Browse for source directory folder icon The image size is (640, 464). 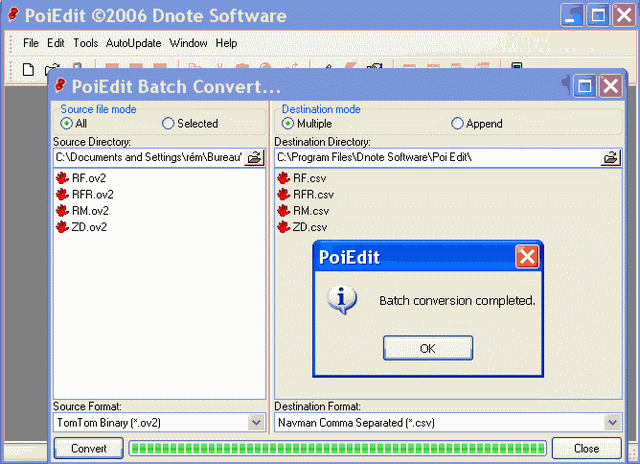coord(255,157)
